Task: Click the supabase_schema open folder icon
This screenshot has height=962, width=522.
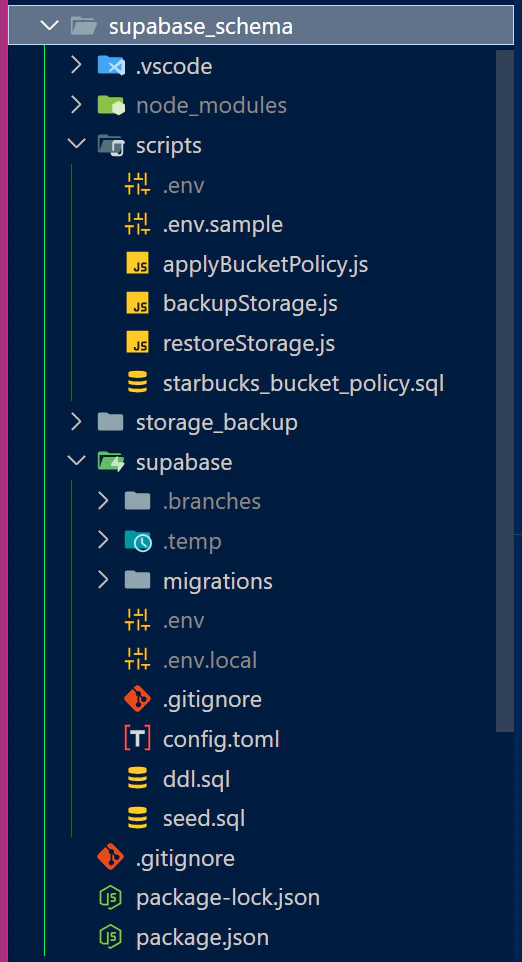Action: pyautogui.click(x=84, y=26)
